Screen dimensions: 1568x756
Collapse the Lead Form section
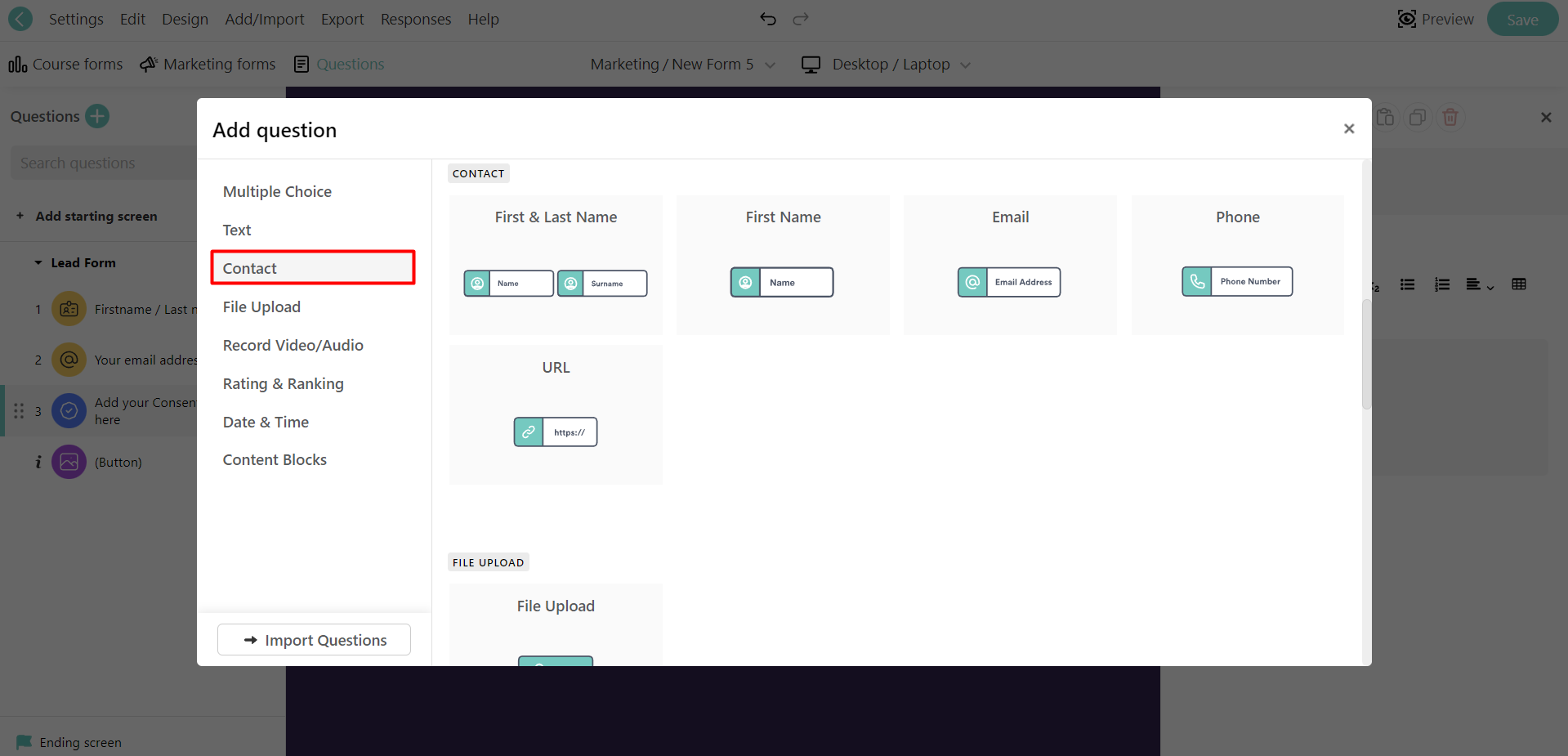tap(38, 262)
